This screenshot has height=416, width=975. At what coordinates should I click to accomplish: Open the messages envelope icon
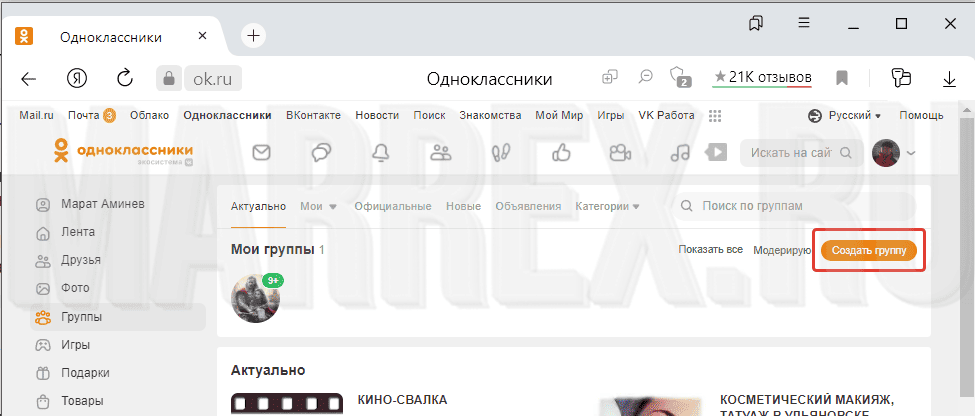click(x=261, y=152)
